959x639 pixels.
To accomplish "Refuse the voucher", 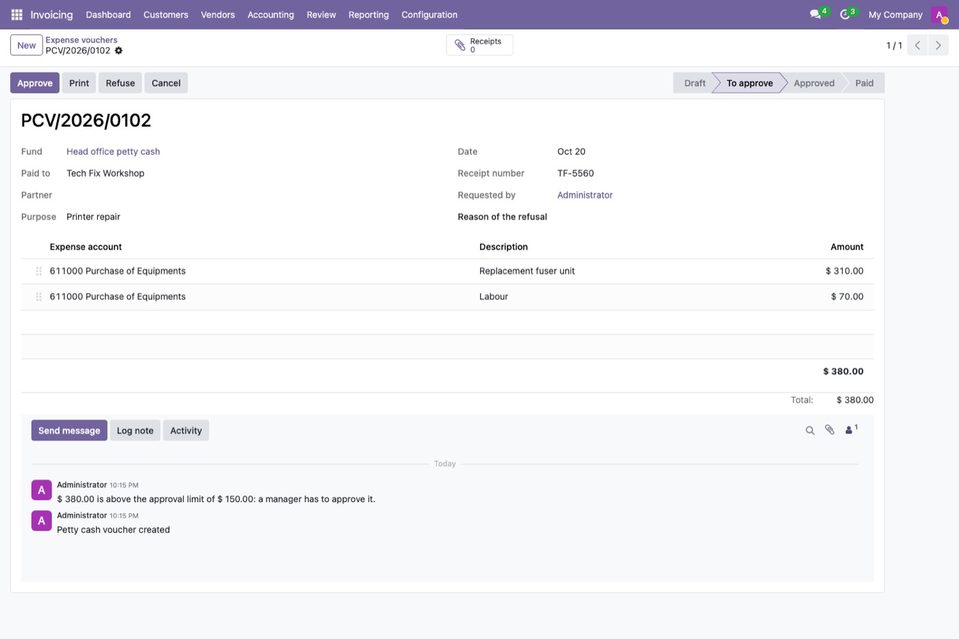I will coord(120,83).
